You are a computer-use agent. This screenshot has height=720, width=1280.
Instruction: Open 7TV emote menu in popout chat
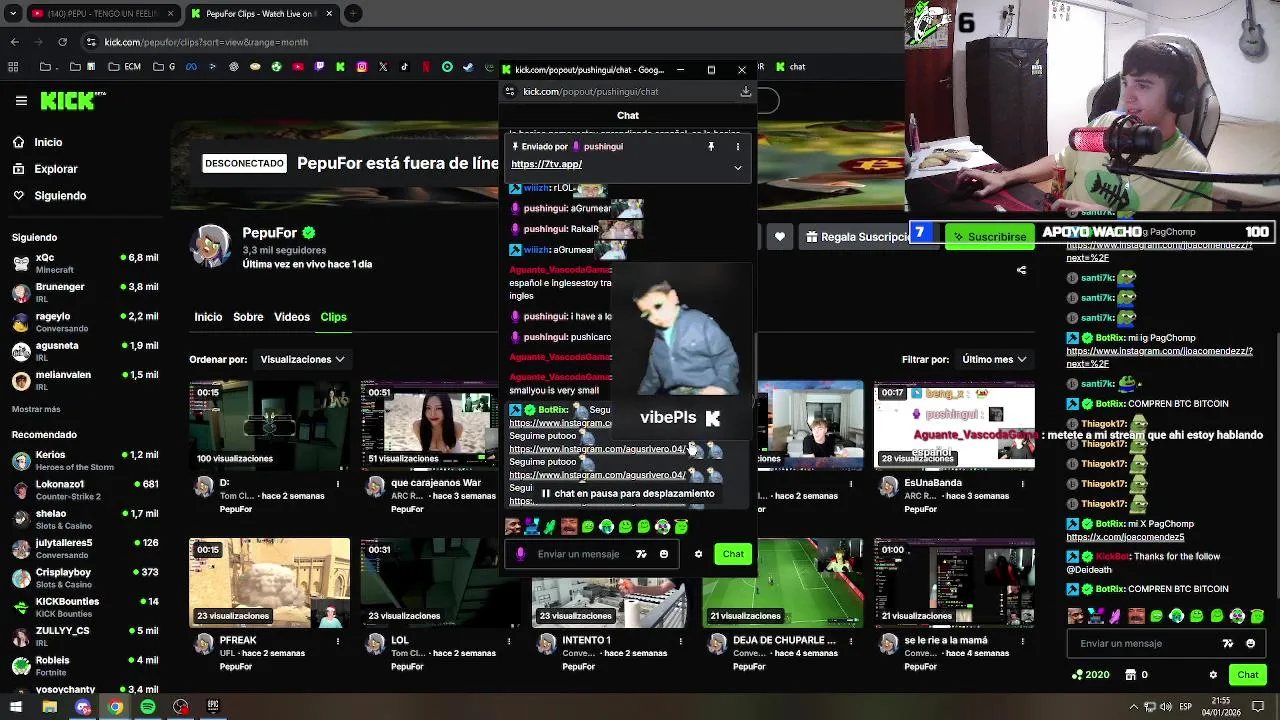click(641, 554)
